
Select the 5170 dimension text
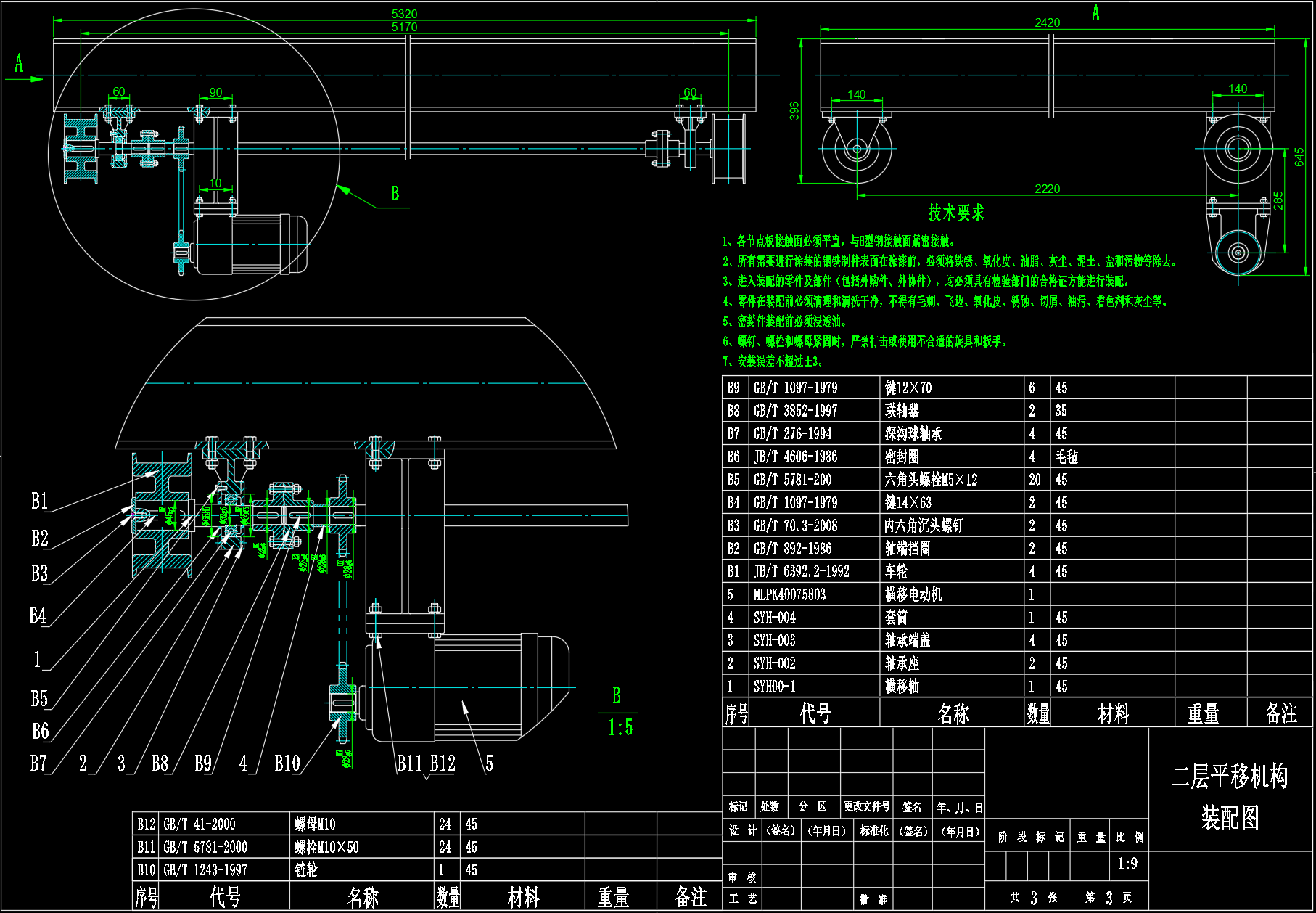click(x=404, y=28)
